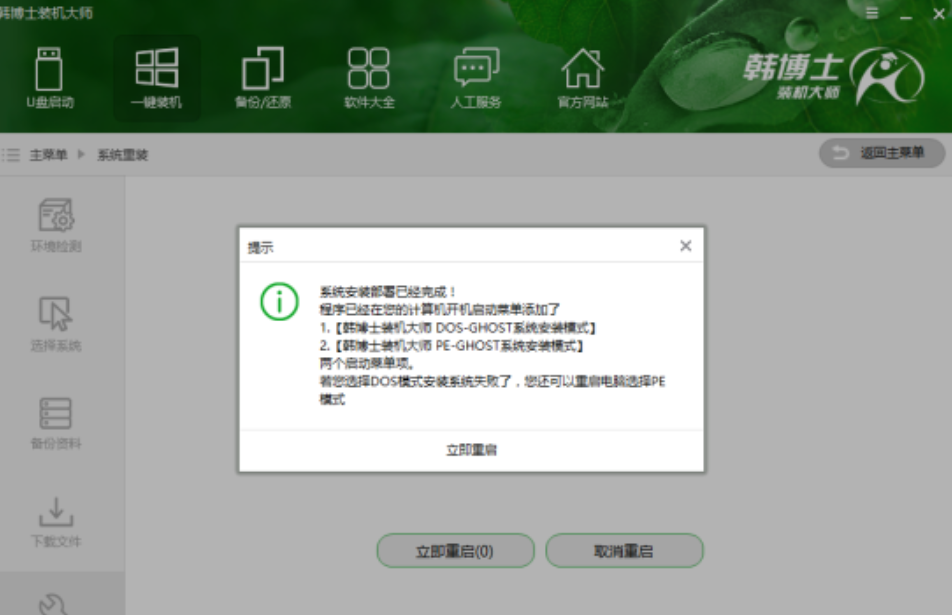Open 备份/还原 section
This screenshot has height=615, width=952.
pos(263,78)
